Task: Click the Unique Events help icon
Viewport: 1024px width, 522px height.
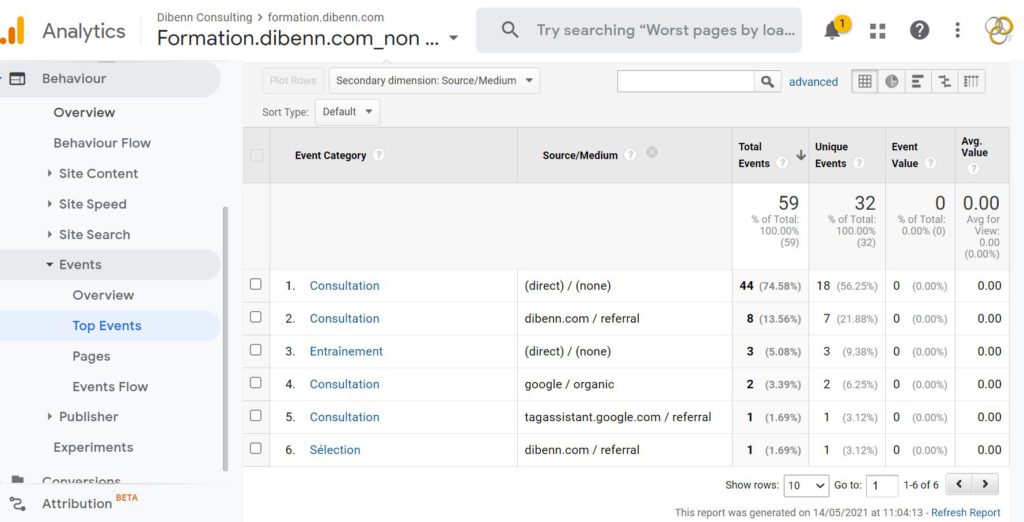Action: pos(859,163)
